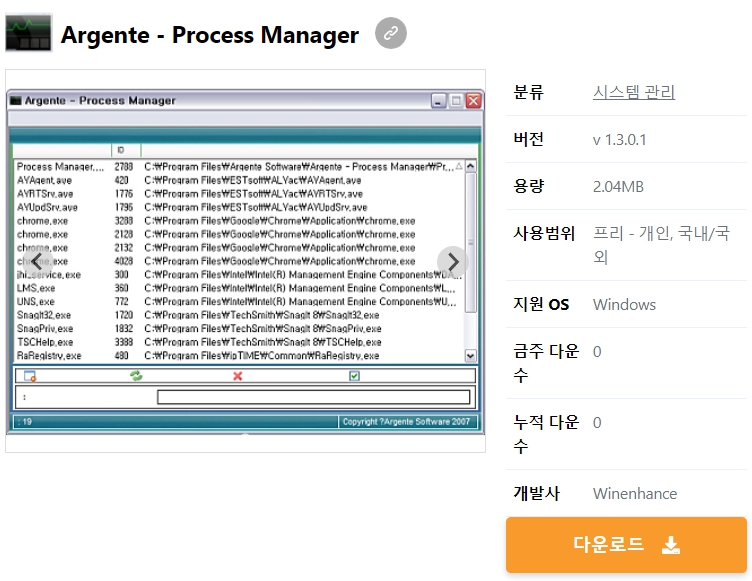Click the developer name Winenhance
Image resolution: width=752 pixels, height=581 pixels.
634,493
